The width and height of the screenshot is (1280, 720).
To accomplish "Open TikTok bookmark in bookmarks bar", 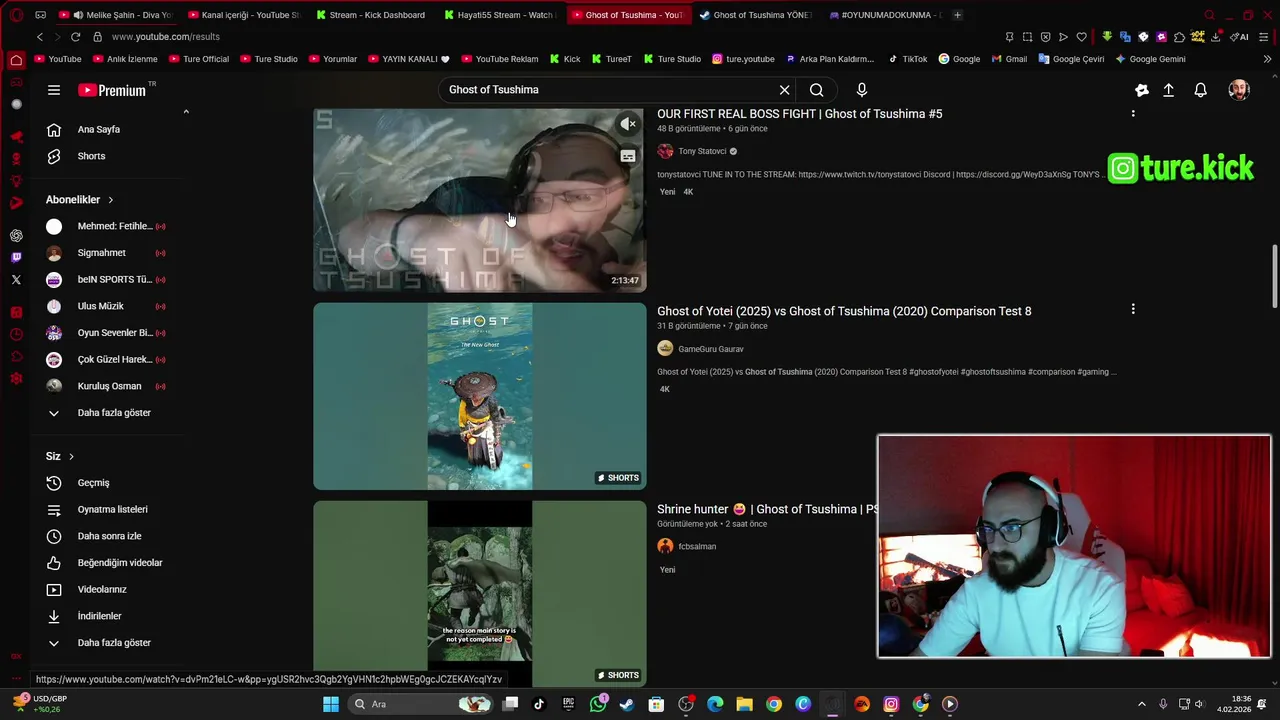I will click(x=908, y=59).
